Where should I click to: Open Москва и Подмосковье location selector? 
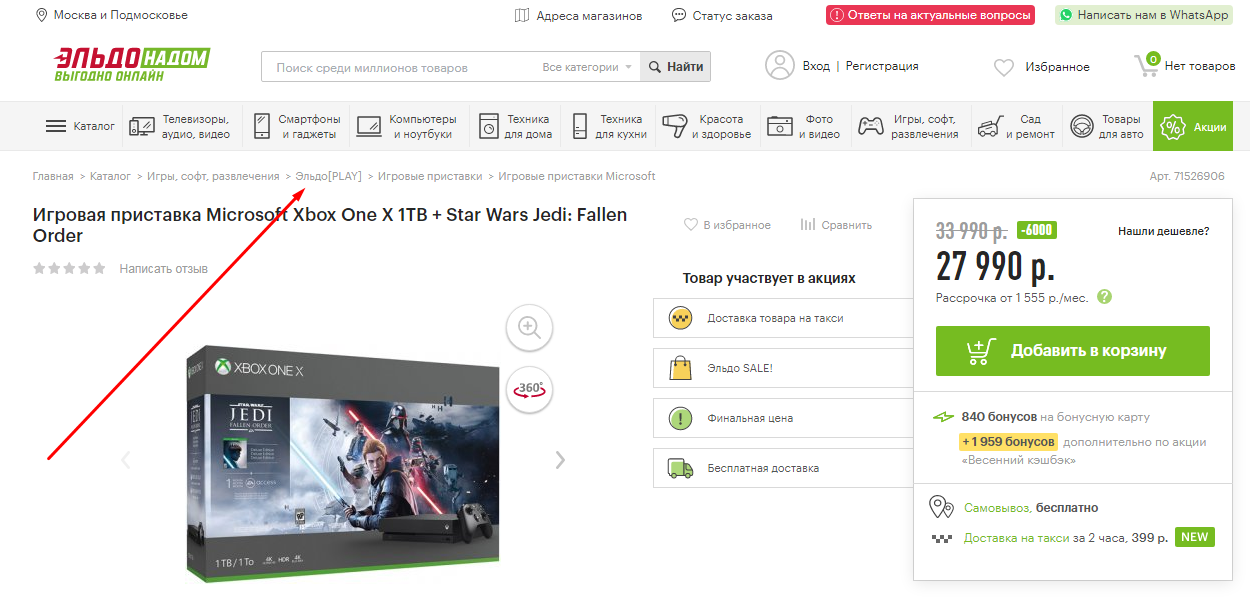click(x=111, y=15)
